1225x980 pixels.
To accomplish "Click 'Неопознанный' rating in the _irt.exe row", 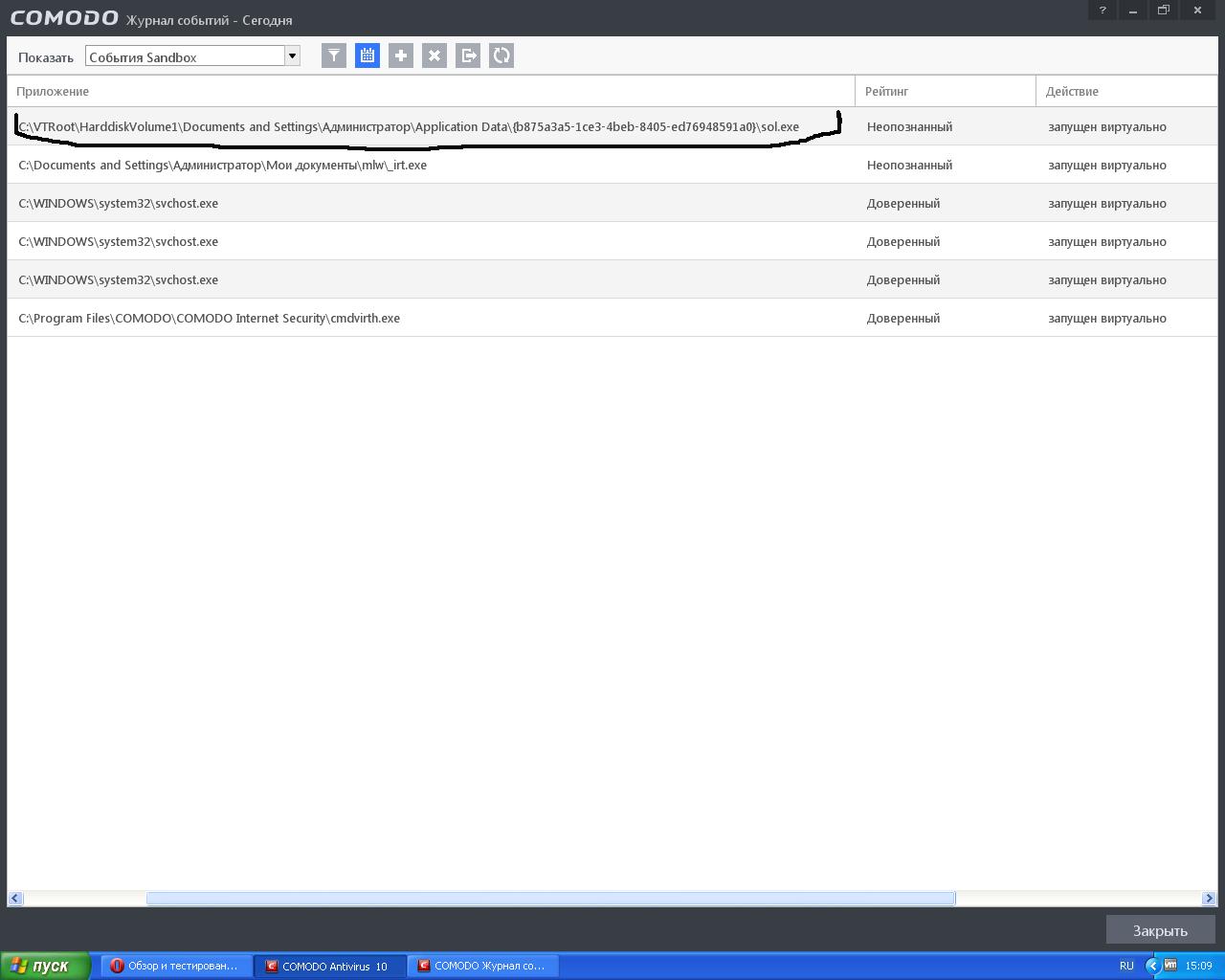I will (x=909, y=165).
